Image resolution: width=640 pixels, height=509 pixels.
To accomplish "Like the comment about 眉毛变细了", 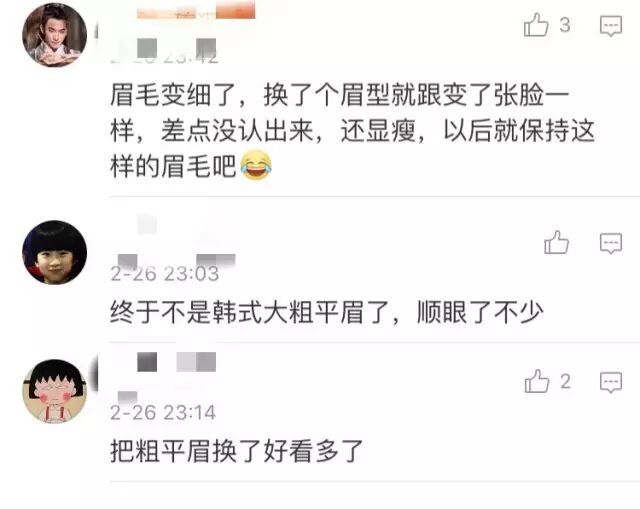I will [x=536, y=24].
